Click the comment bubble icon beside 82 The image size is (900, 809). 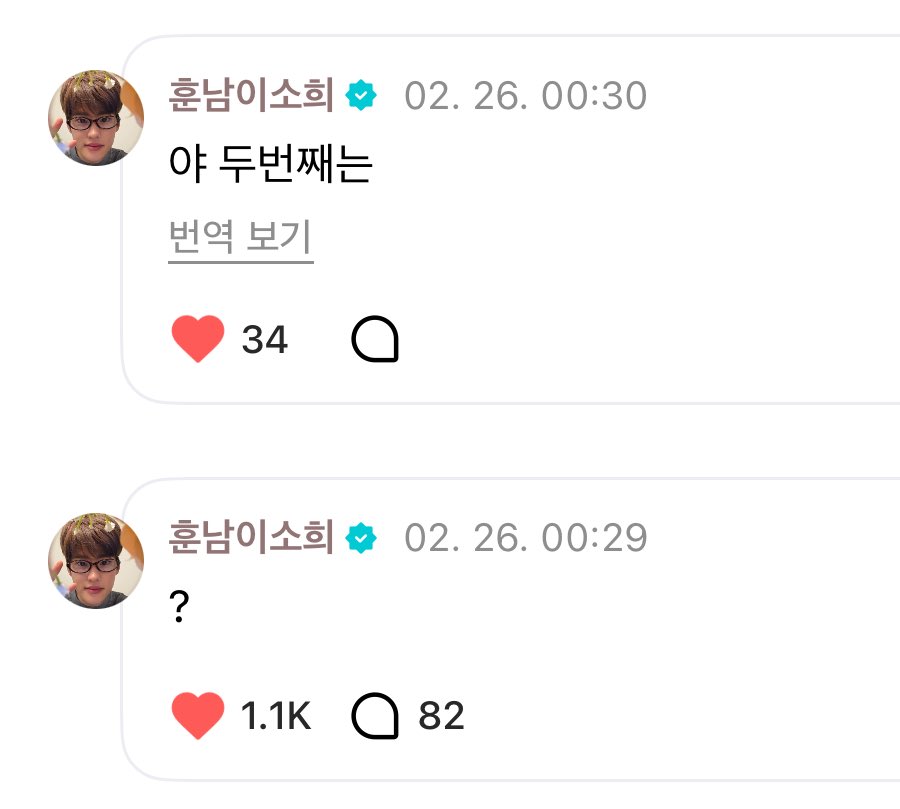[375, 717]
